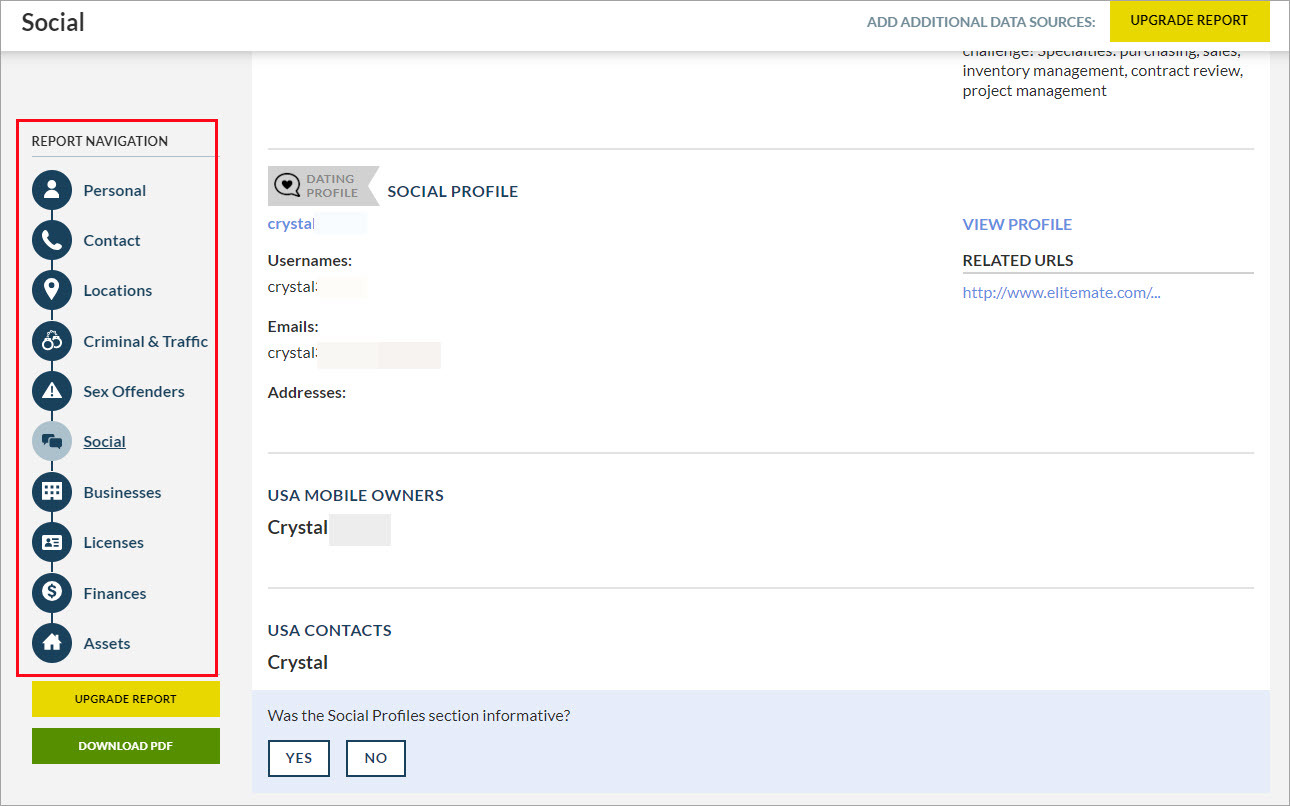Image resolution: width=1290 pixels, height=806 pixels.
Task: Click the sidebar Upgrade Report button
Action: 126,699
